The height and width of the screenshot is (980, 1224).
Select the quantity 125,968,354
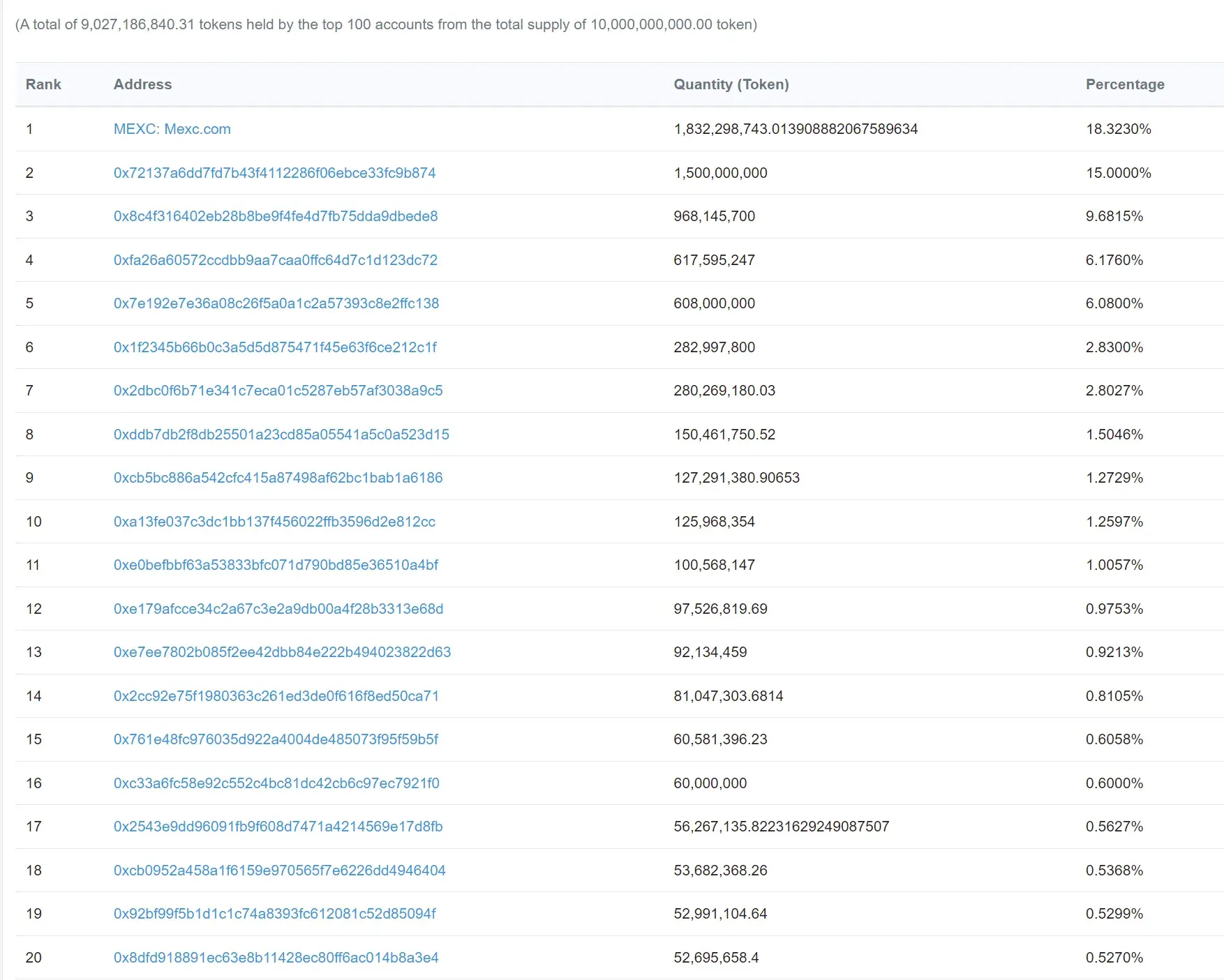(714, 522)
